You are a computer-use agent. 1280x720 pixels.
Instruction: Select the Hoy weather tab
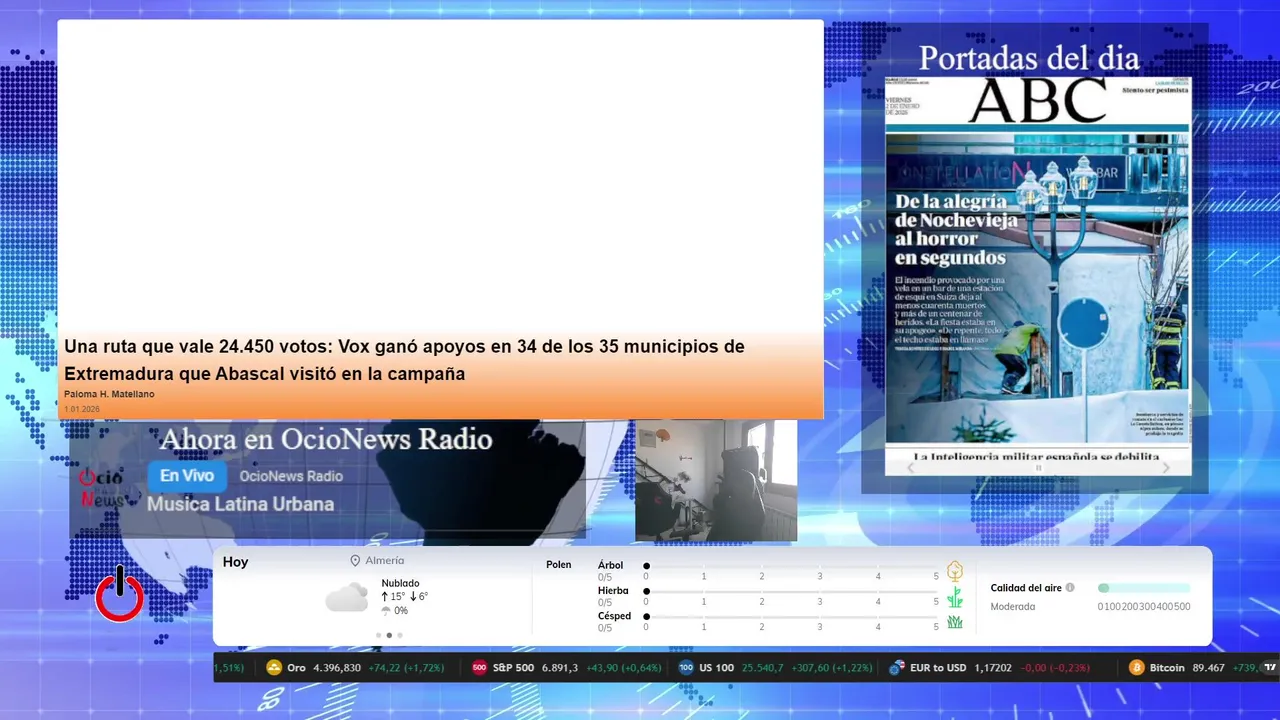(236, 562)
